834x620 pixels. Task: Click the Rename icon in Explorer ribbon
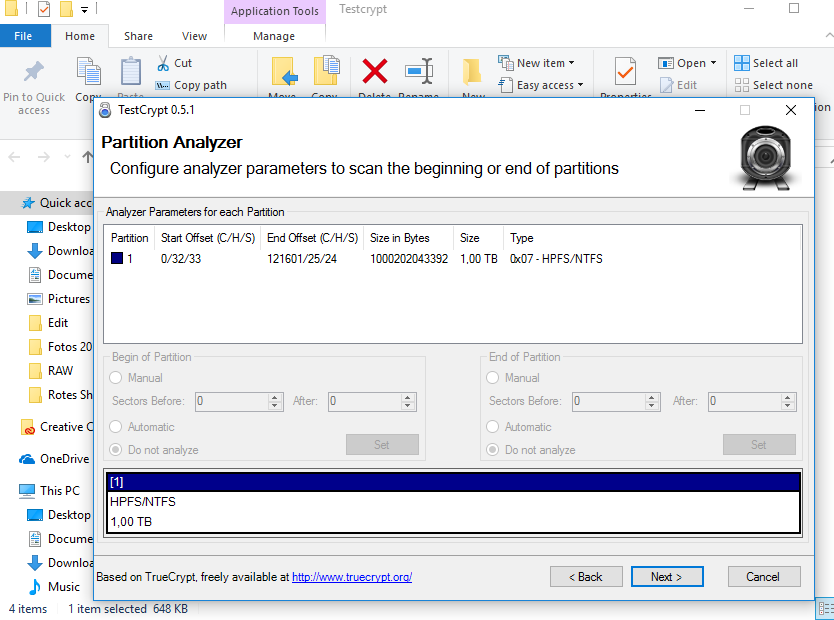419,71
